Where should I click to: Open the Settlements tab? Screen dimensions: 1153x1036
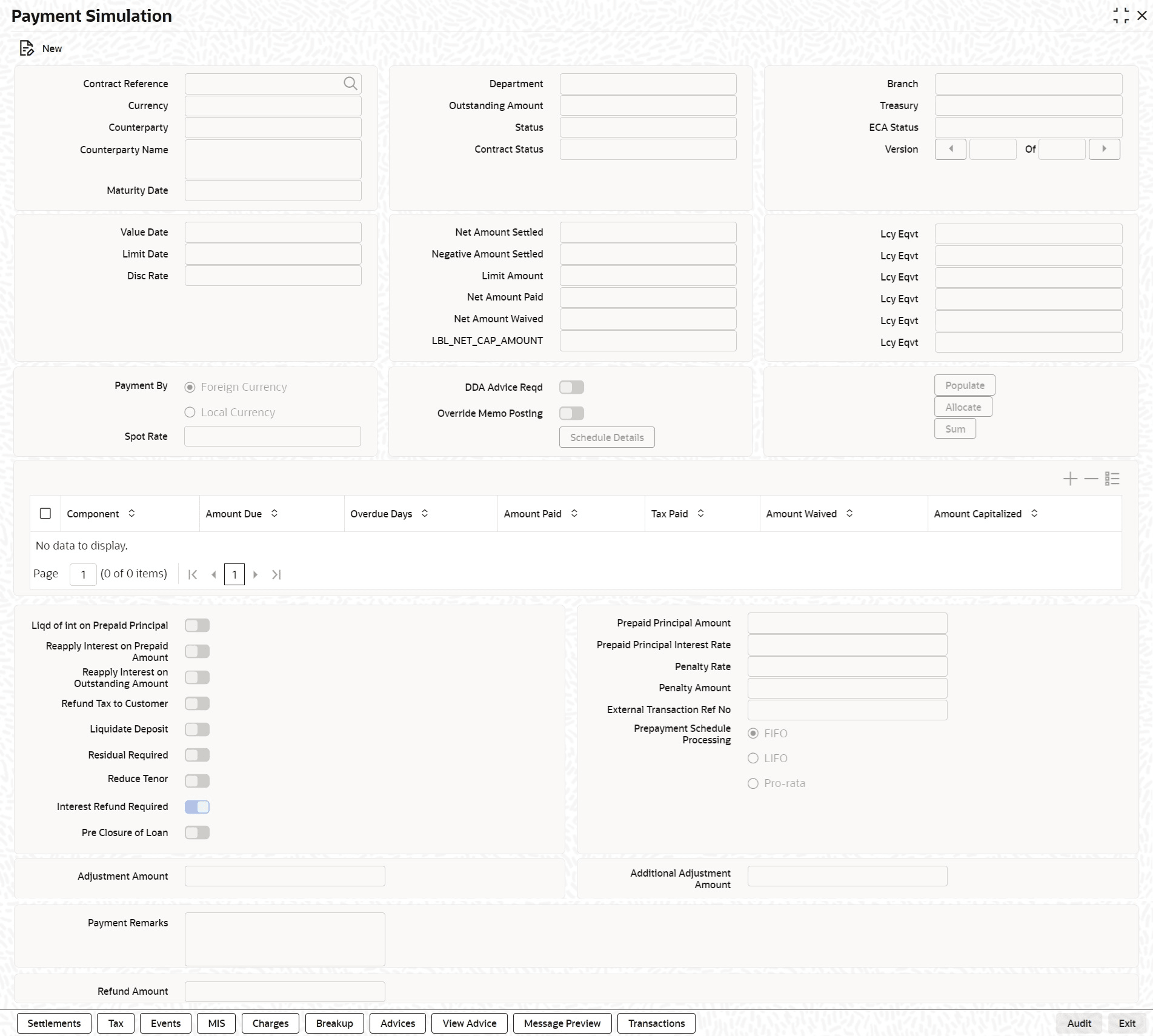tap(54, 1023)
